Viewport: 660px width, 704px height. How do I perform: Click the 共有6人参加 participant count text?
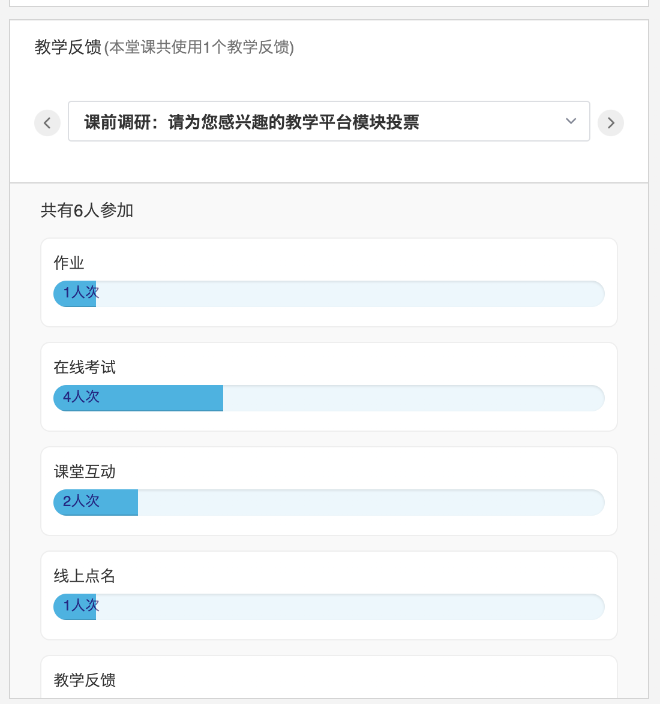coord(87,211)
